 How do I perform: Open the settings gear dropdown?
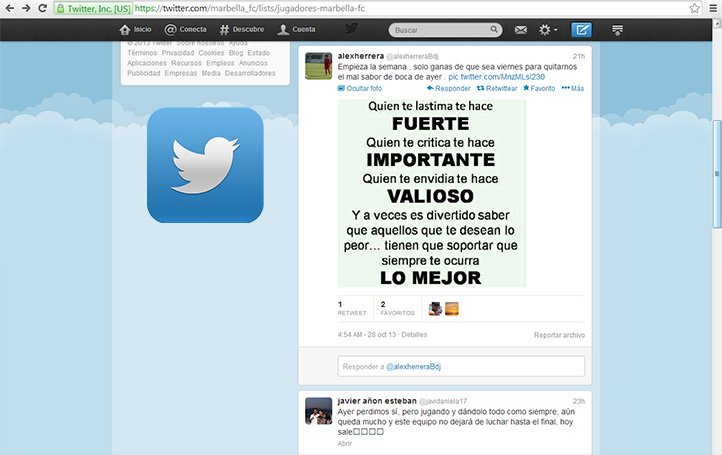pyautogui.click(x=548, y=30)
